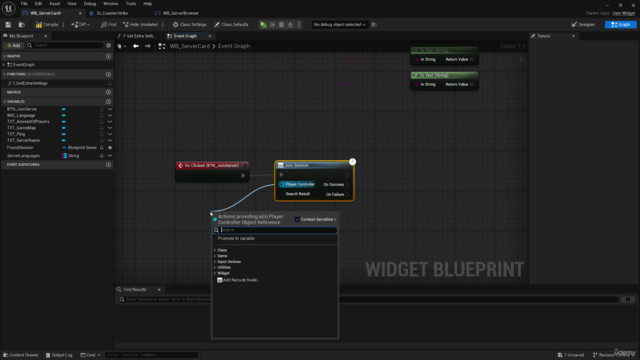Open Class Defaults
640x360 pixels.
(x=231, y=24)
